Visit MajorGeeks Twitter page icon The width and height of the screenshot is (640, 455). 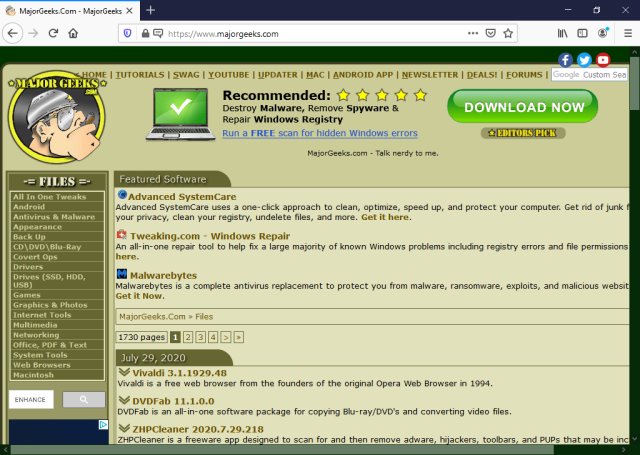(584, 60)
